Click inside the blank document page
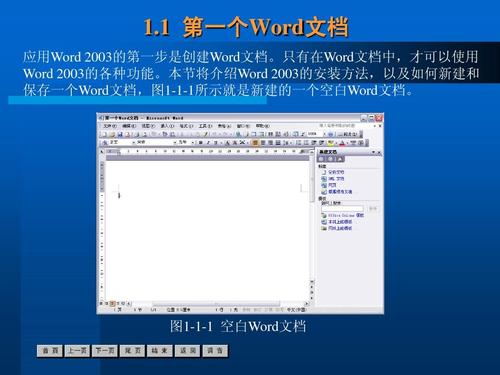The height and width of the screenshot is (375, 500). click(208, 230)
